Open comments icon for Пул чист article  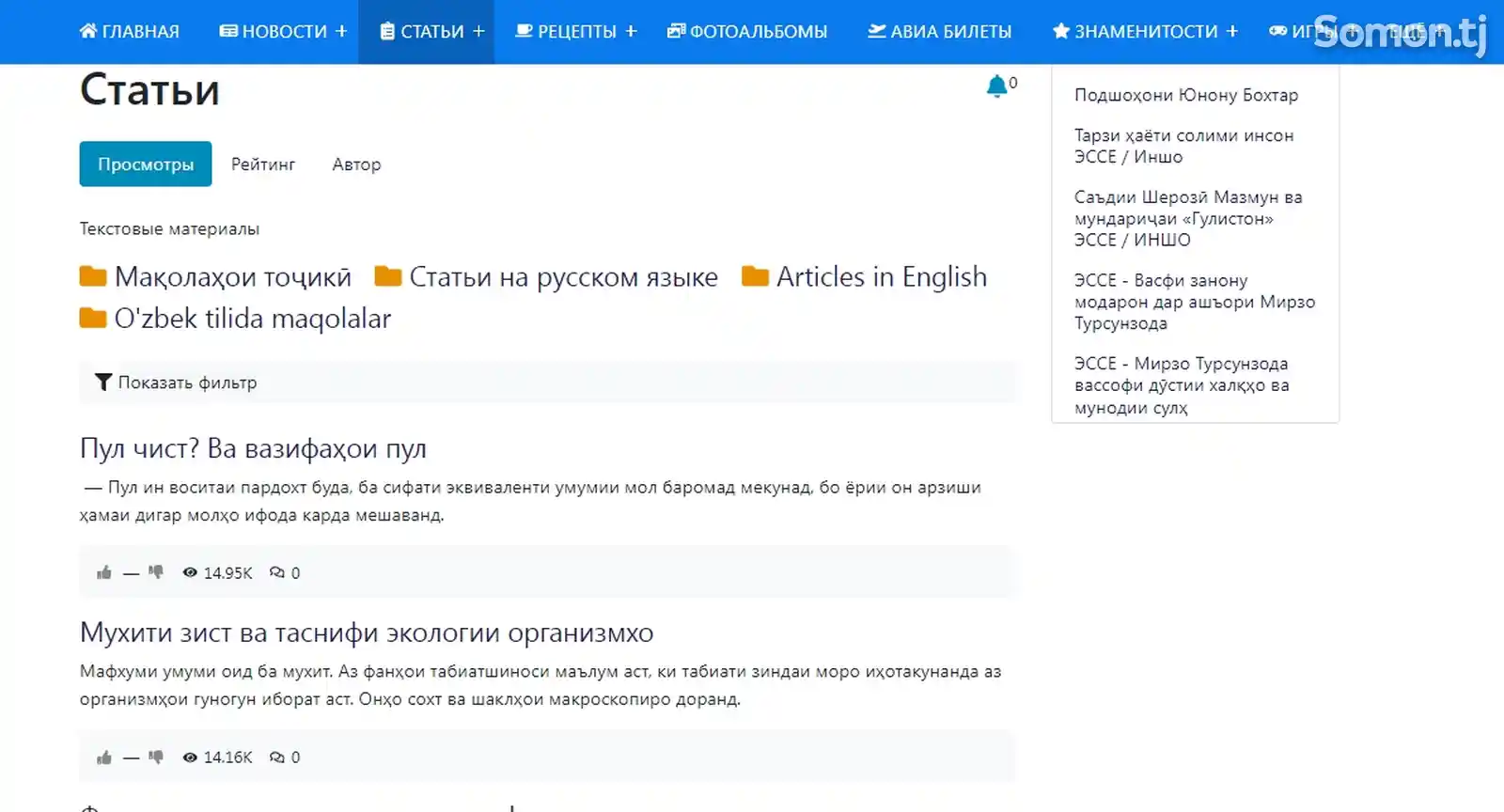(x=276, y=572)
